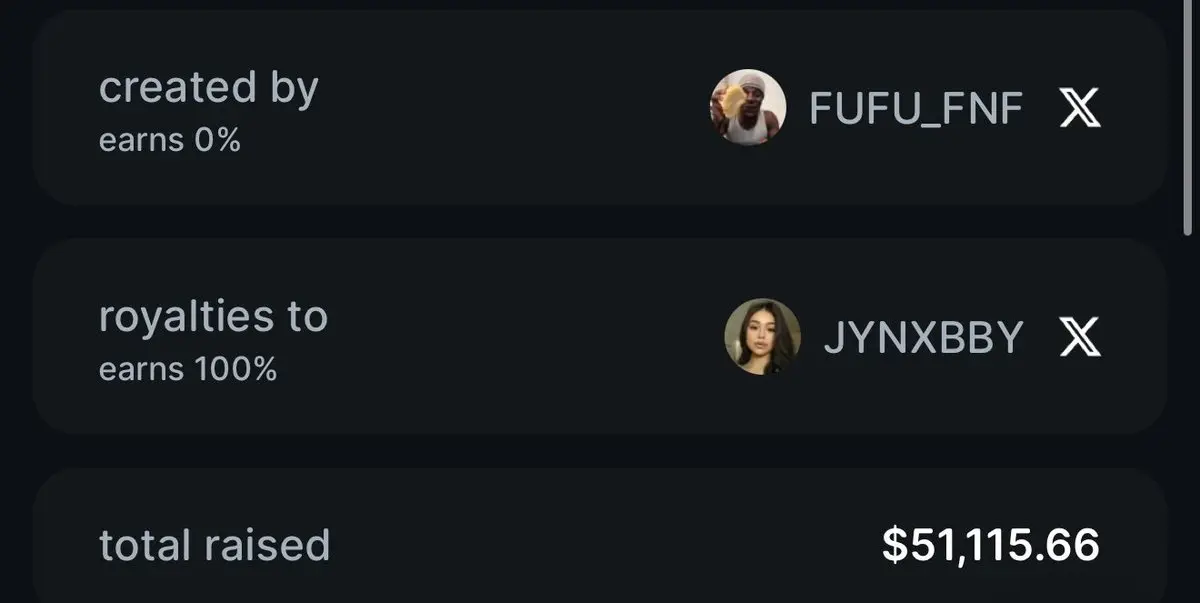
Task: Select the 'royalties to' label
Action: 213,317
